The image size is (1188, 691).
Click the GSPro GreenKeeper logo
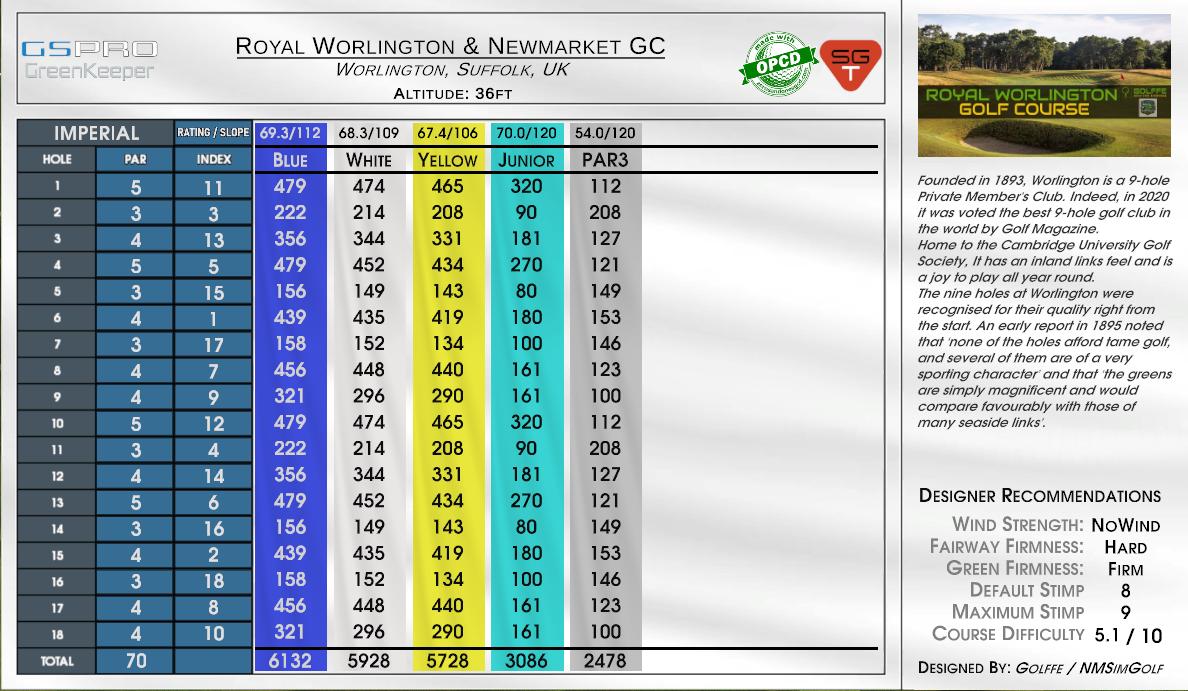[x=89, y=60]
